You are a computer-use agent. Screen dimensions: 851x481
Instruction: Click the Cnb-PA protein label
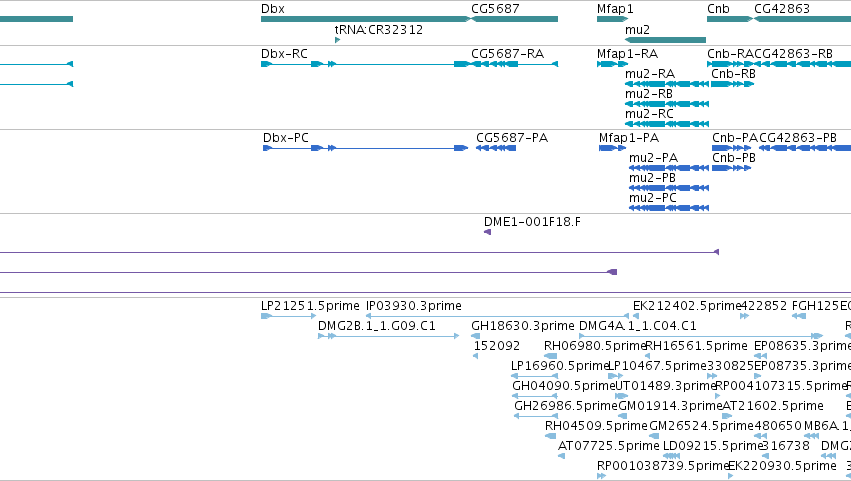735,138
